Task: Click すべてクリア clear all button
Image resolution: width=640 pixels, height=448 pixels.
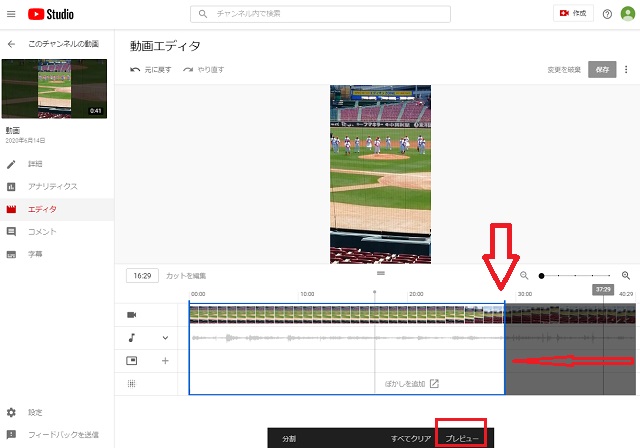Action: pyautogui.click(x=411, y=439)
